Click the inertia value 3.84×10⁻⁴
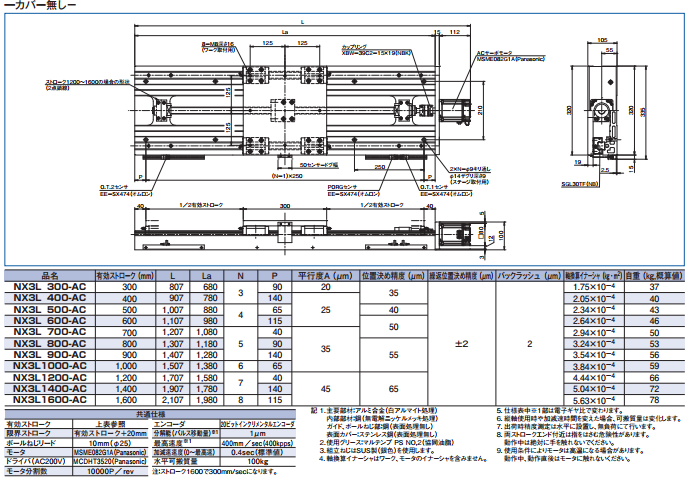Screen dimensions: 695x483 click(593, 366)
